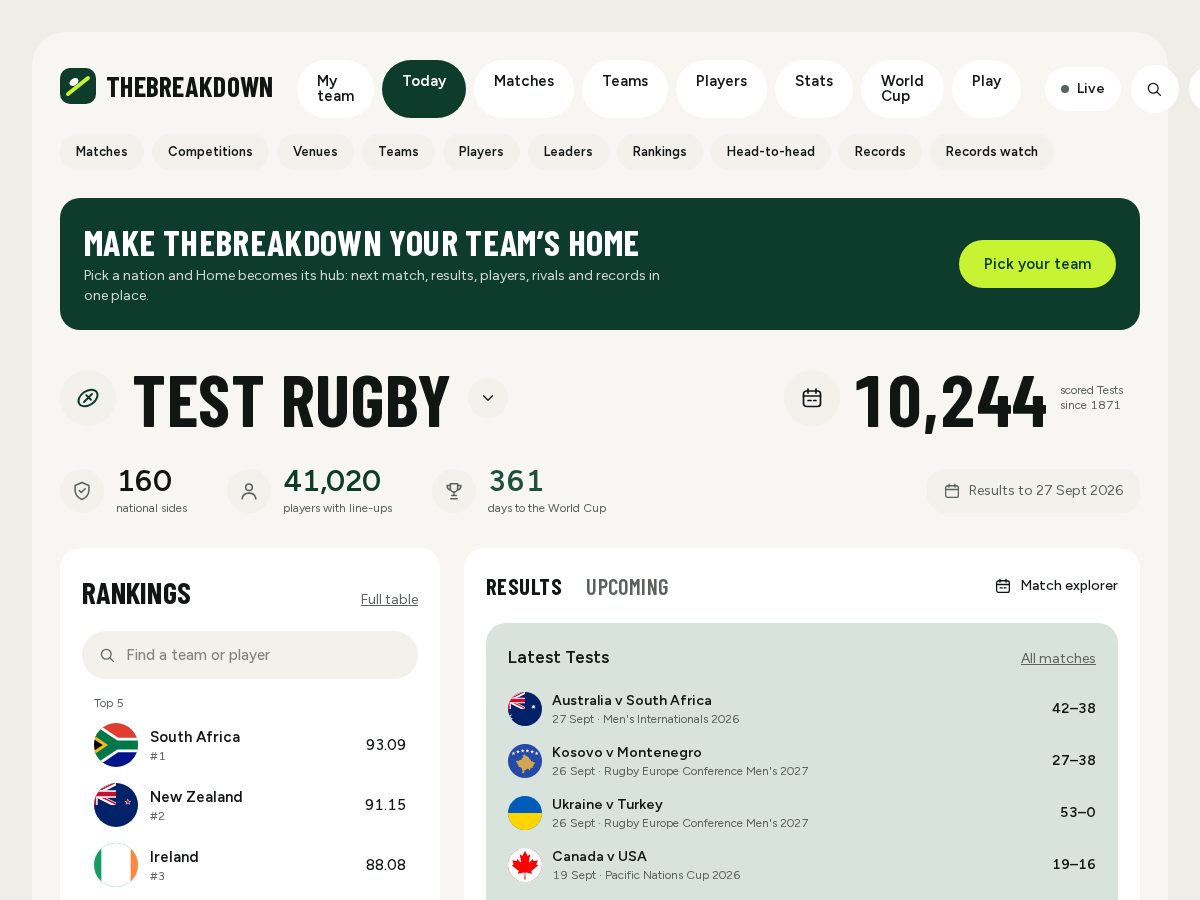The width and height of the screenshot is (1200, 900).
Task: Click Ireland's 88.08 rating
Action: (x=386, y=865)
